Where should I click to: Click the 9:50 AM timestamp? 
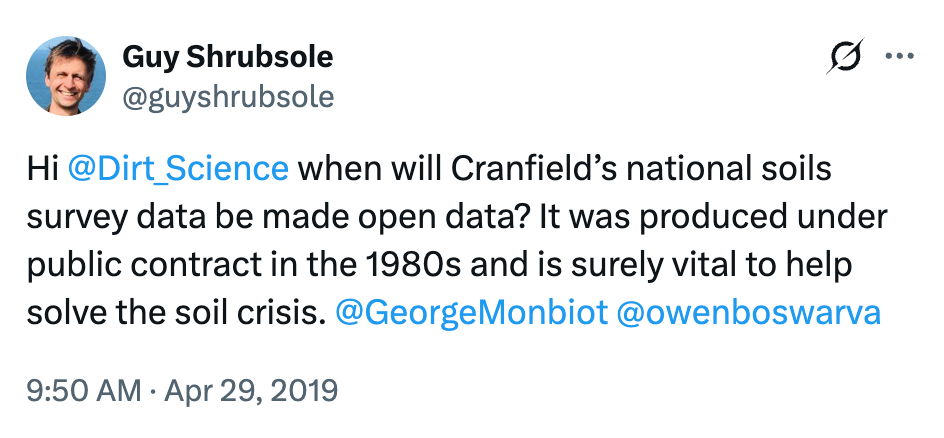pyautogui.click(x=84, y=389)
